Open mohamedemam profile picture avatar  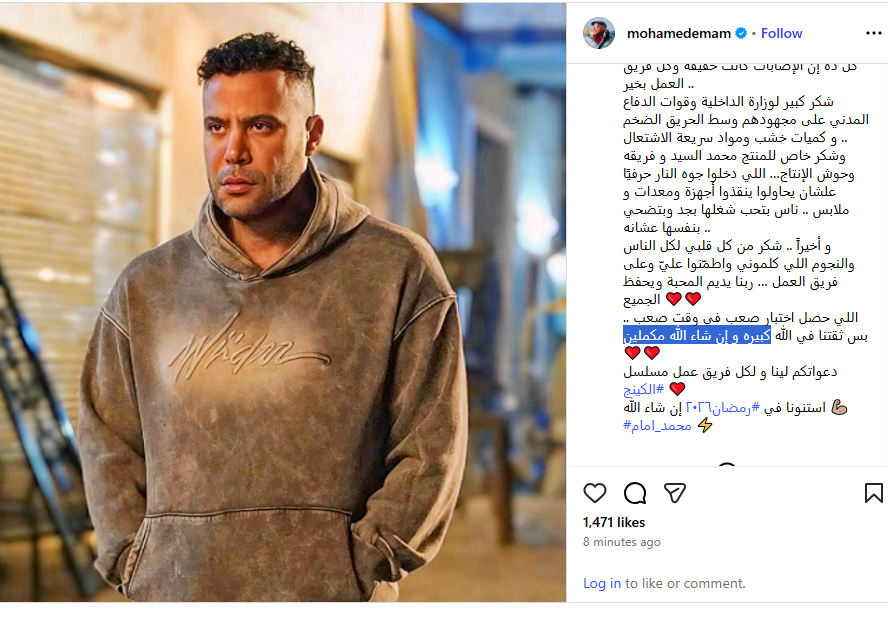click(599, 33)
